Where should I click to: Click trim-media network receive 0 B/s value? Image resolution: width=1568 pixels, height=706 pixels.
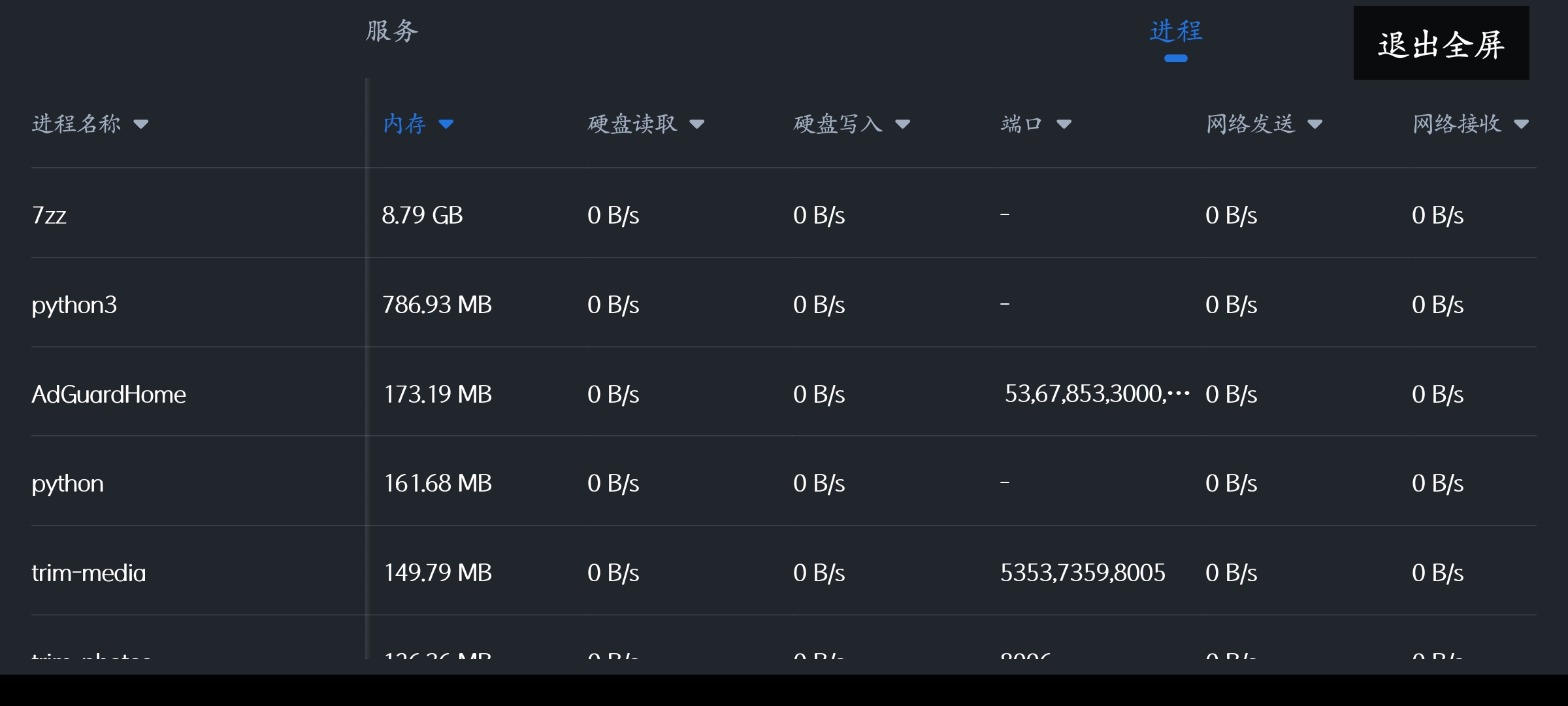pyautogui.click(x=1437, y=573)
